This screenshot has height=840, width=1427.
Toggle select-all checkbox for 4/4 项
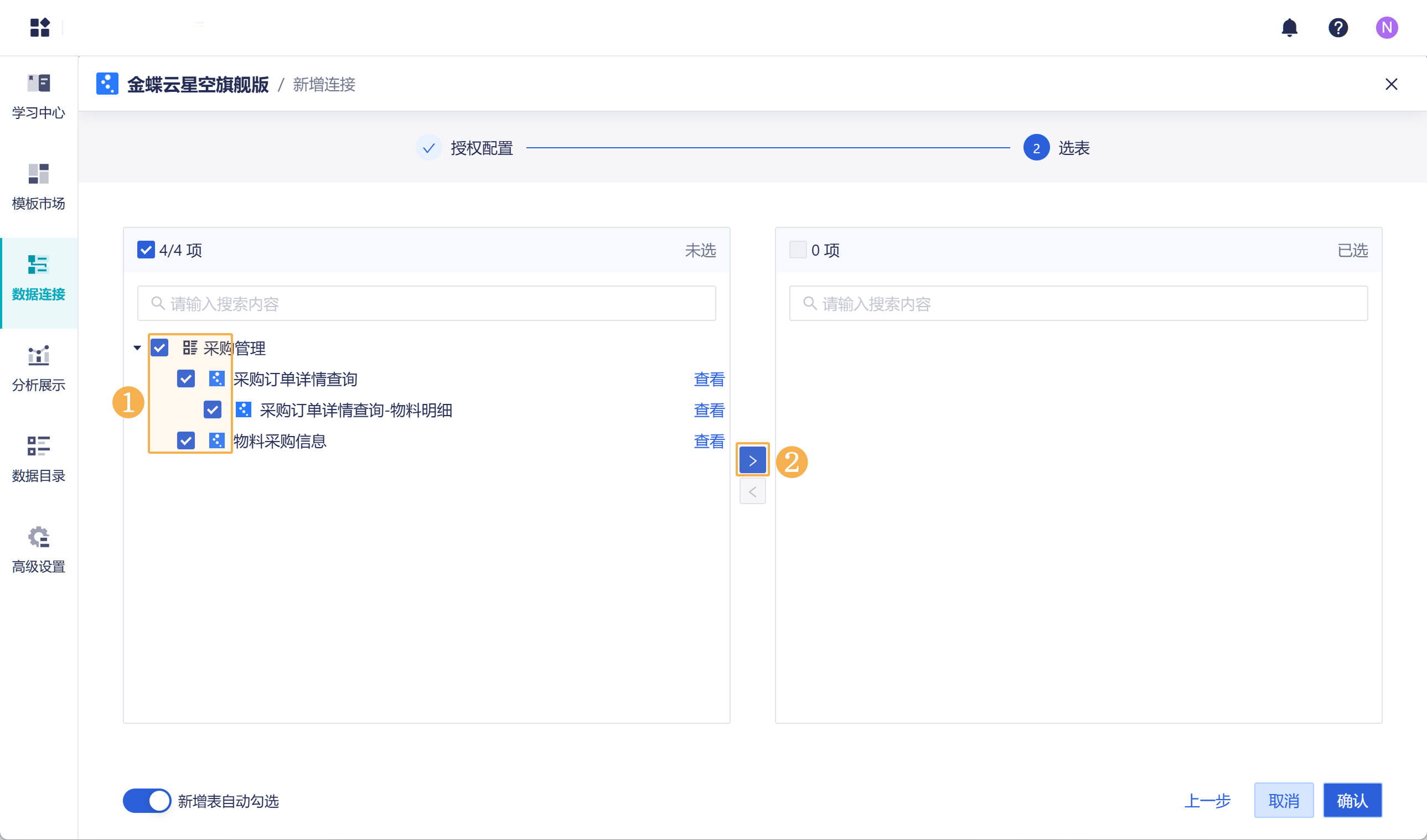[146, 250]
